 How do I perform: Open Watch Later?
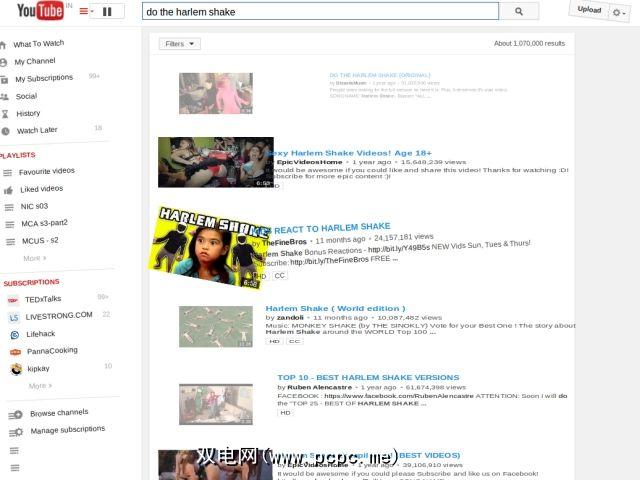tap(37, 130)
